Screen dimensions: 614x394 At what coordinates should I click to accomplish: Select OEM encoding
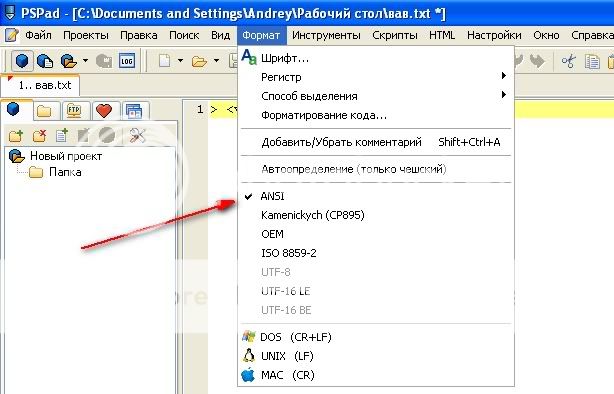click(x=376, y=234)
